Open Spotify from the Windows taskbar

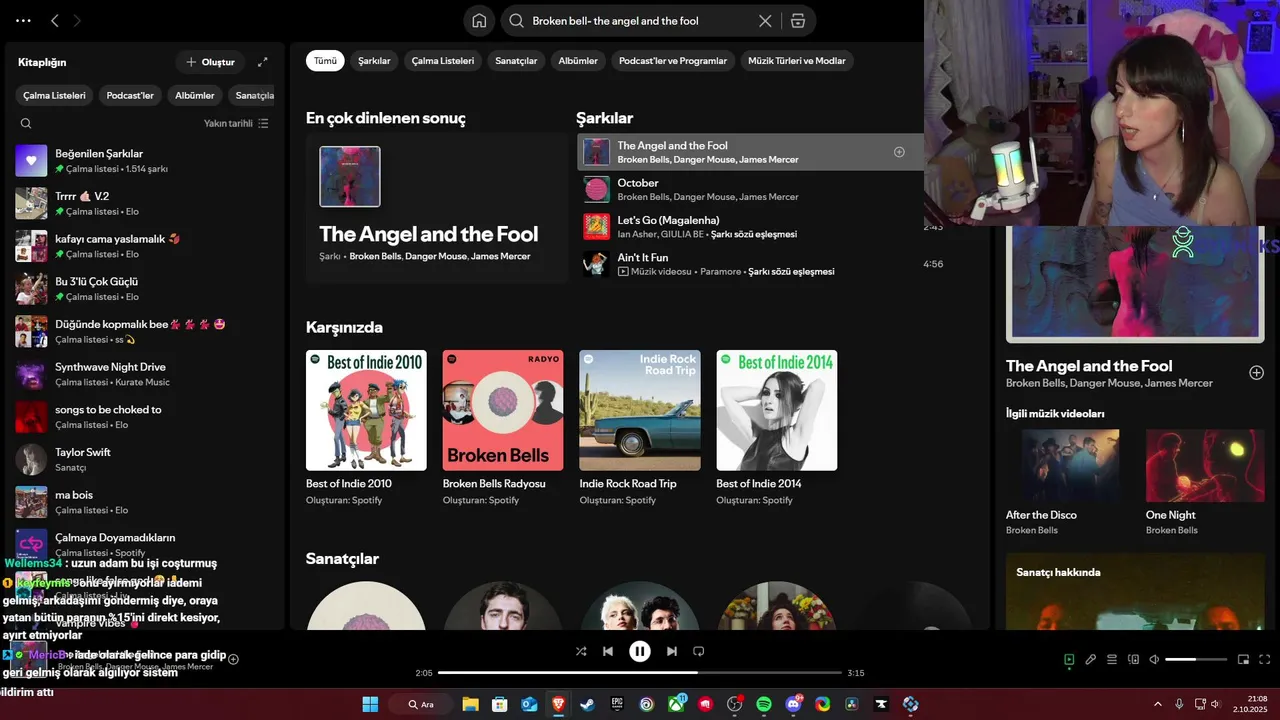click(764, 704)
